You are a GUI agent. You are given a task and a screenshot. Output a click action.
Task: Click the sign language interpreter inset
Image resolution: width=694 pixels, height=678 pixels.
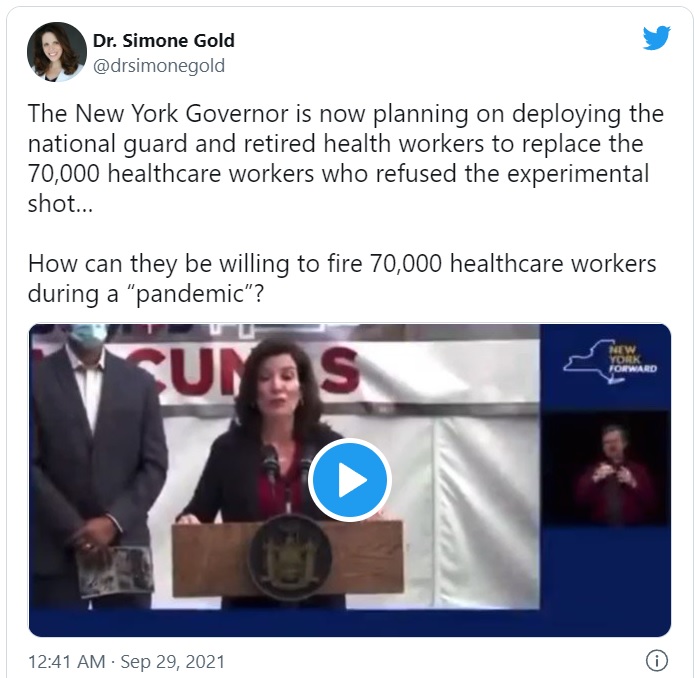tap(605, 468)
